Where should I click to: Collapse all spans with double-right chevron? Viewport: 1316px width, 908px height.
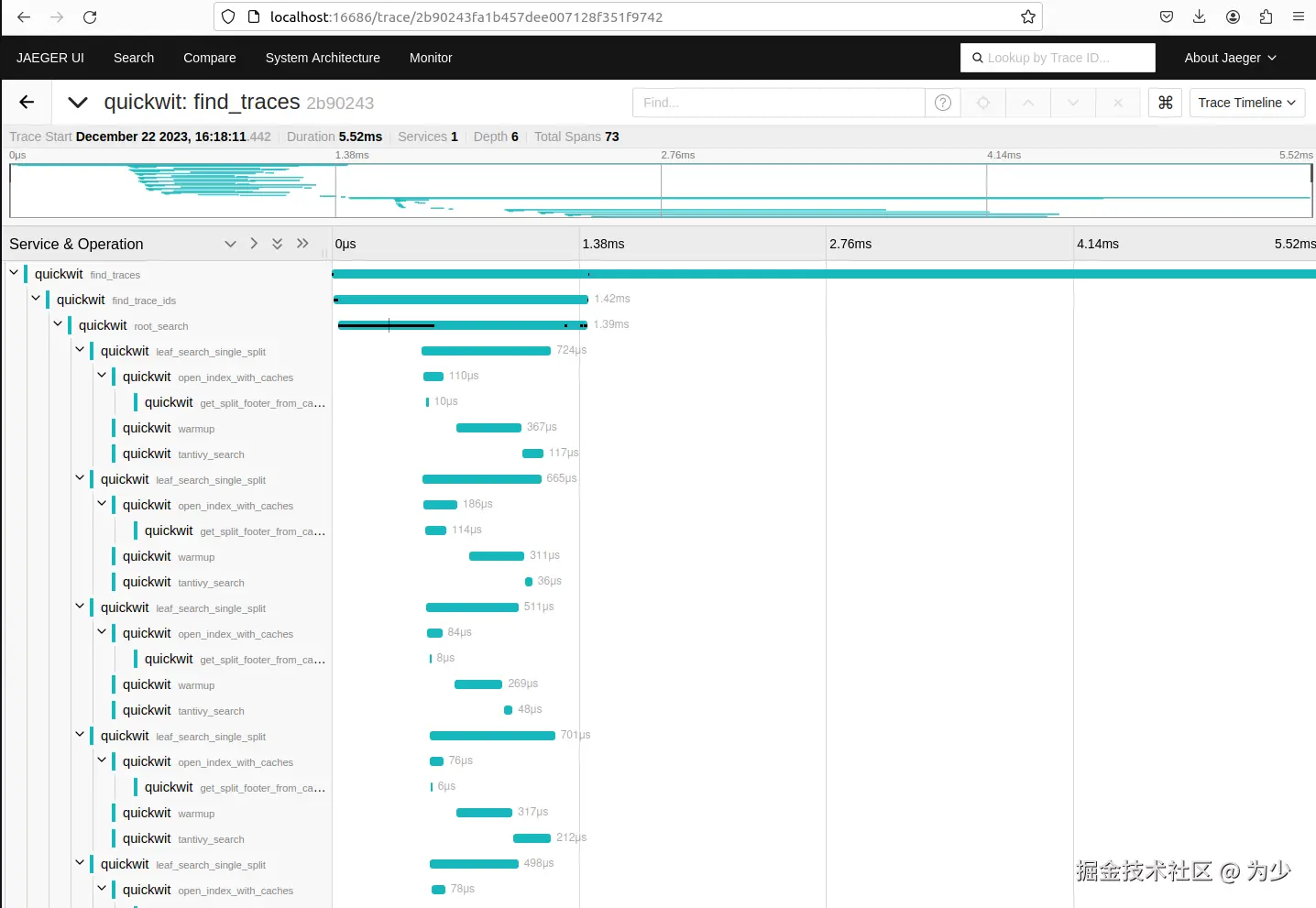click(302, 244)
